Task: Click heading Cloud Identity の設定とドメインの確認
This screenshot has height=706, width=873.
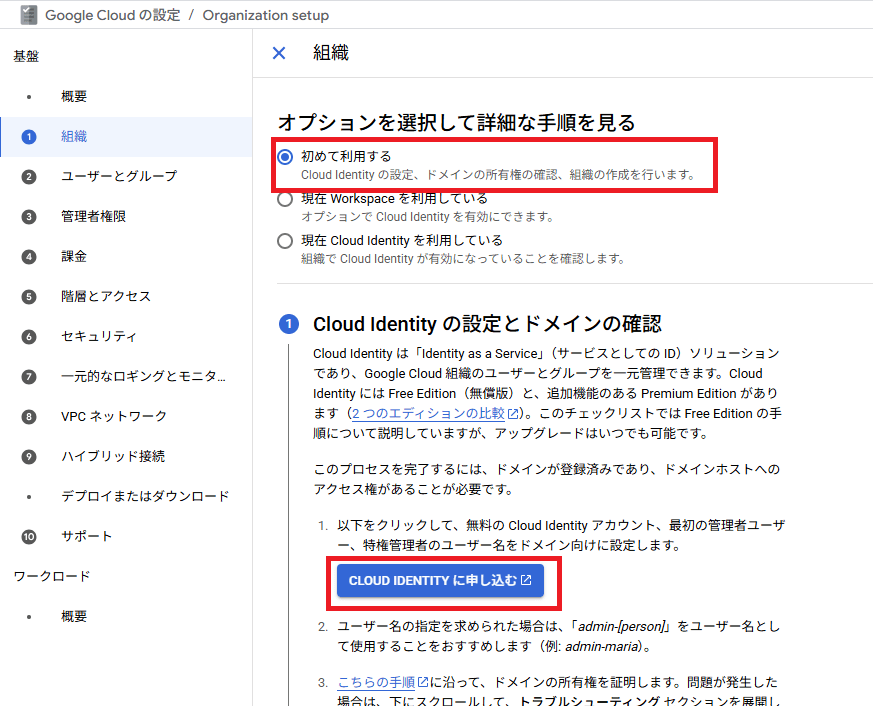Action: 487,324
